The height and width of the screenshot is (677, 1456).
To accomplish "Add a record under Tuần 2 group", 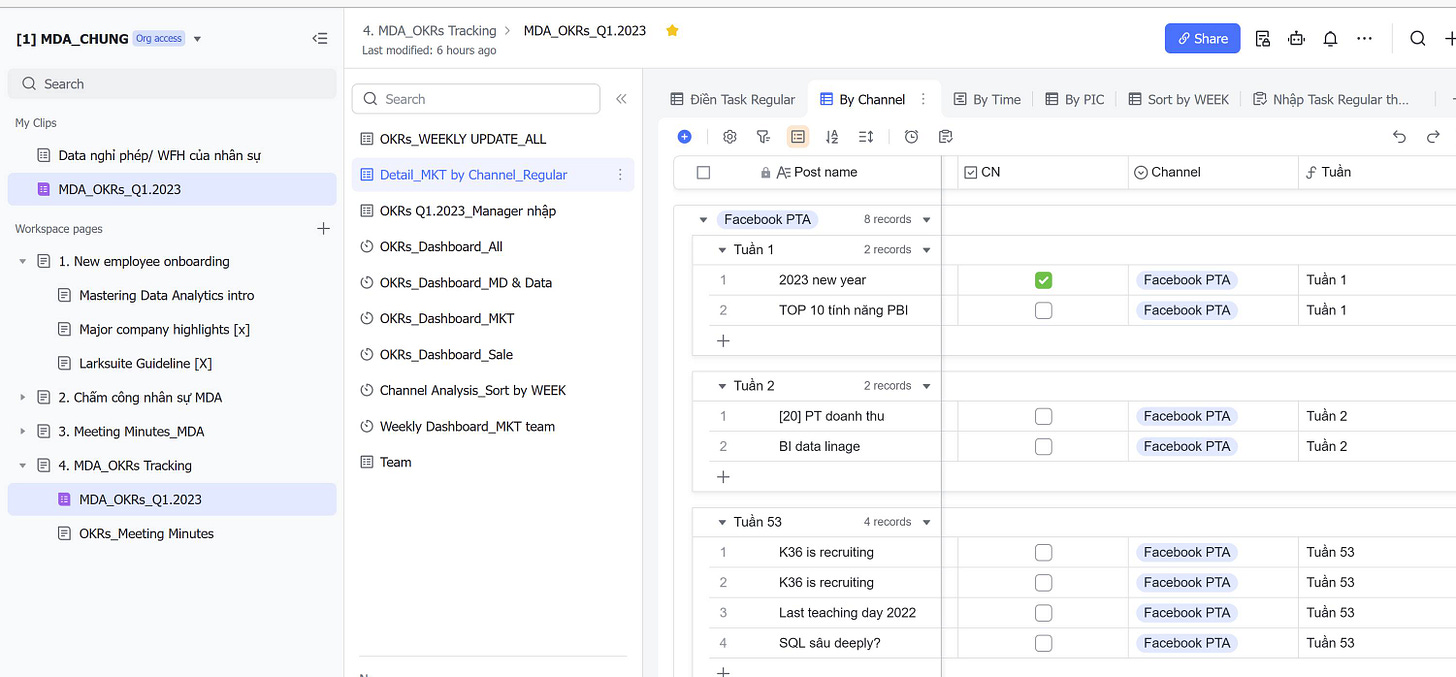I will [723, 476].
